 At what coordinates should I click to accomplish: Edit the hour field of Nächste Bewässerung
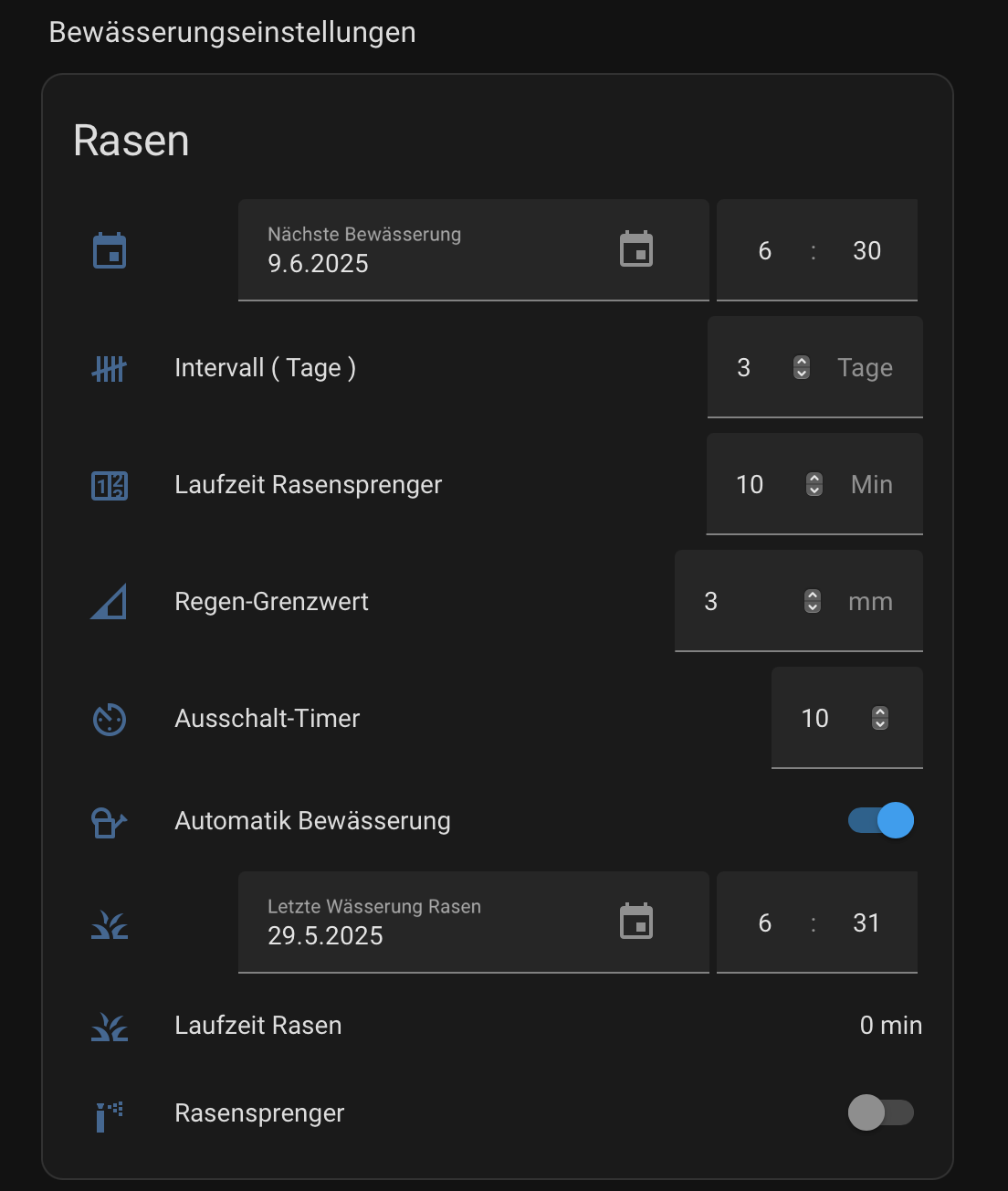click(x=765, y=250)
